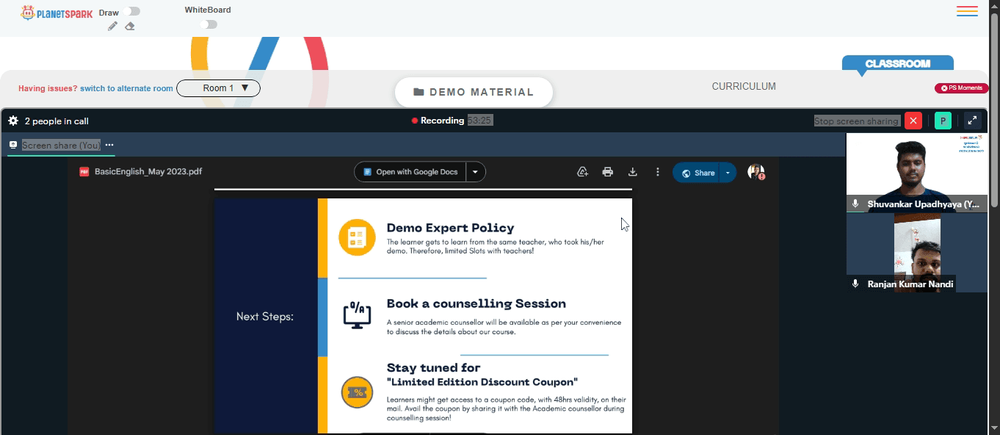Open PDF viewer more actions menu

point(658,172)
